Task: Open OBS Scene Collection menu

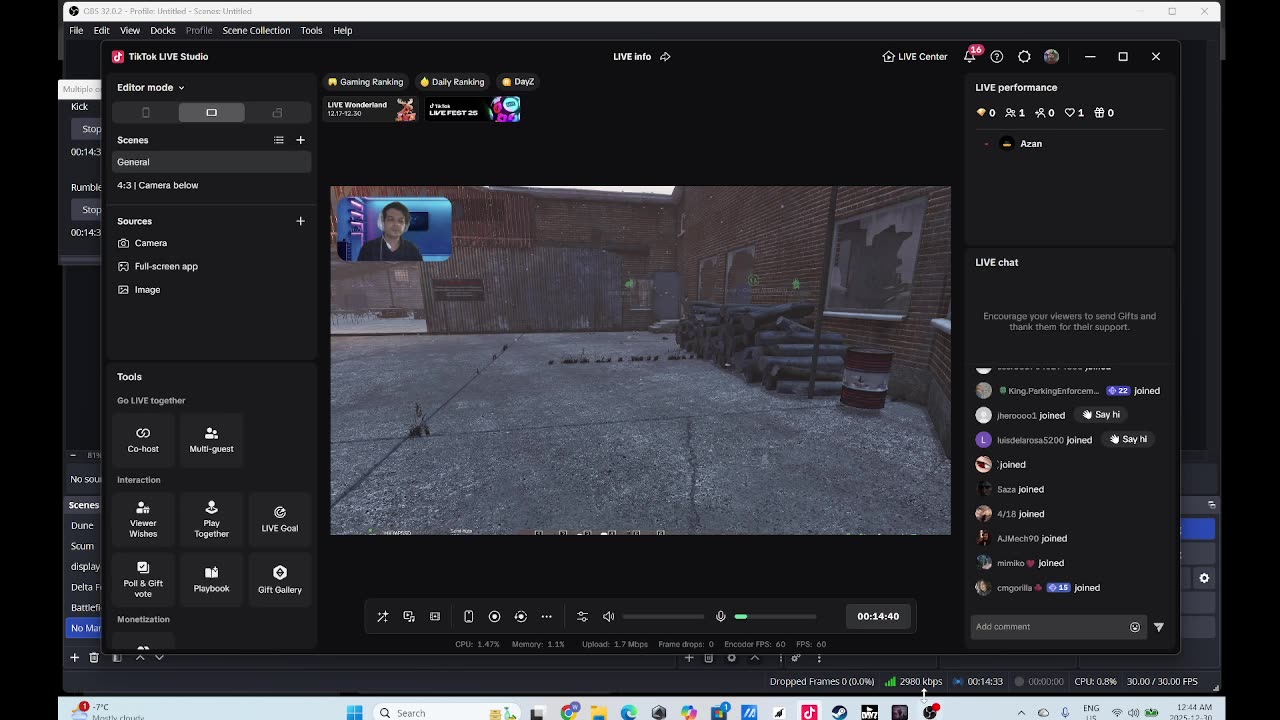Action: point(256,30)
